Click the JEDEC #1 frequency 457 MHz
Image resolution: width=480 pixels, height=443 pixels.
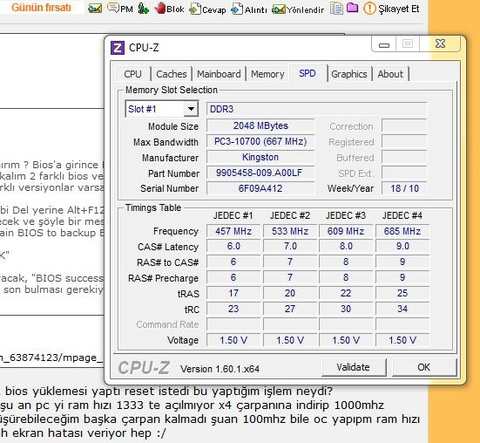233,231
